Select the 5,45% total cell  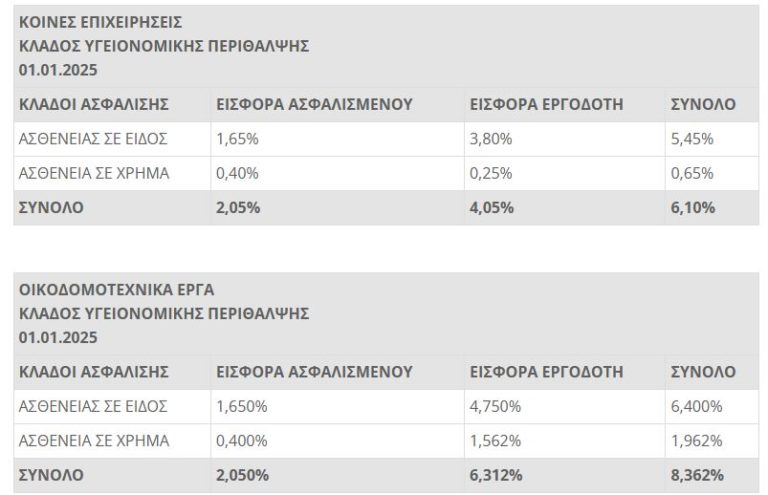(x=692, y=139)
